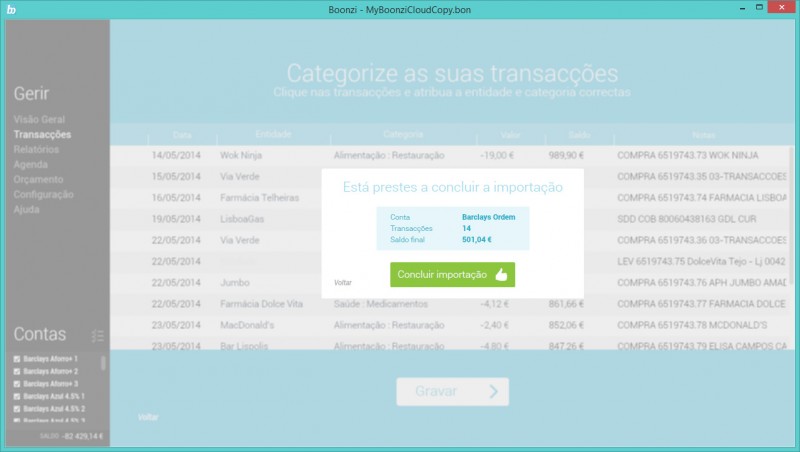Go to Relatórios in the sidebar
Viewport: 800px width, 452px height.
point(36,149)
